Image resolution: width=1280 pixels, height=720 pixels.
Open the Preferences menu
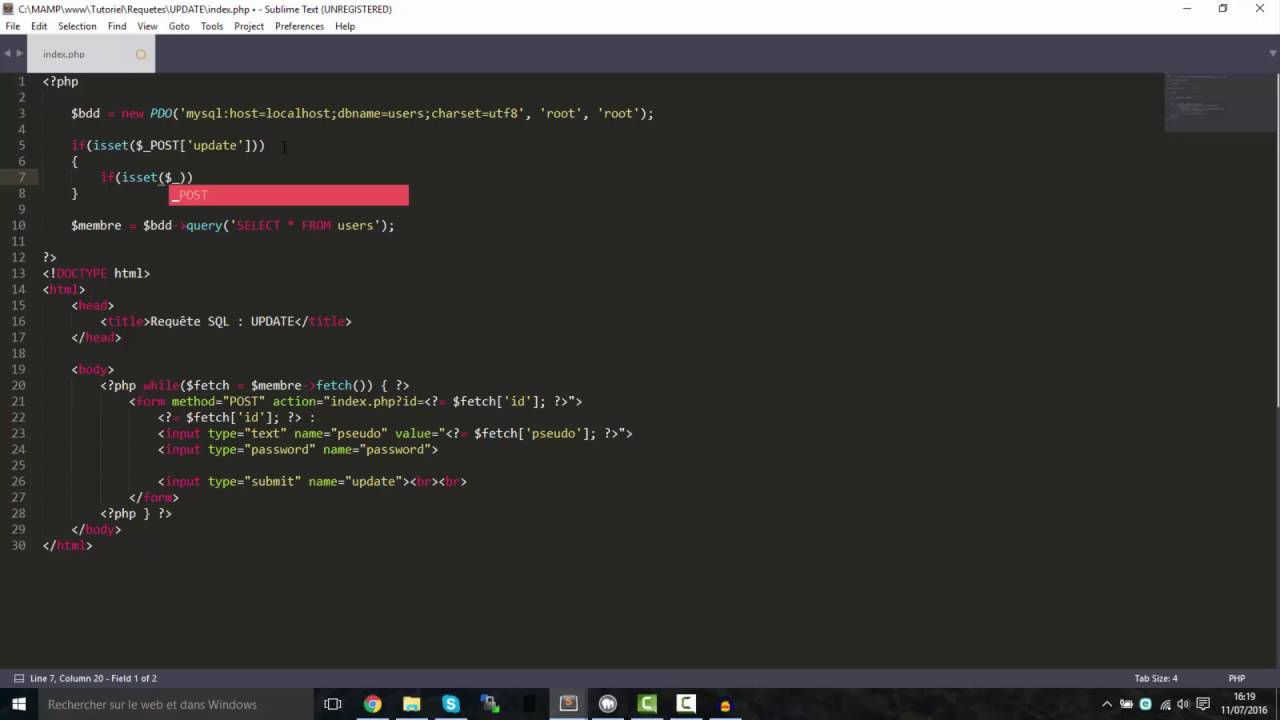(x=299, y=26)
